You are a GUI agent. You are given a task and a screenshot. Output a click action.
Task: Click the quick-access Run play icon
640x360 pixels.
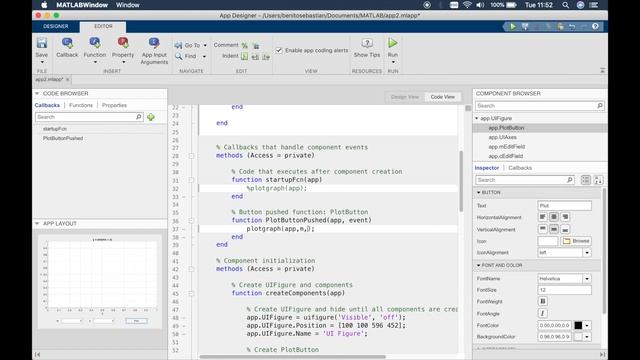[513, 27]
